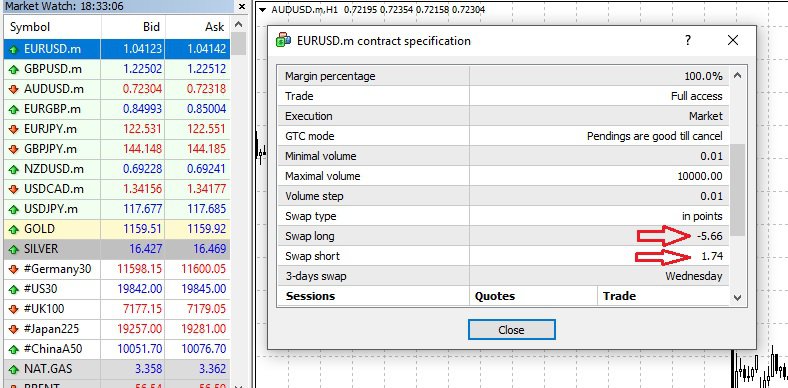
Task: Click the green arrow icon beside #US30
Action: click(14, 289)
